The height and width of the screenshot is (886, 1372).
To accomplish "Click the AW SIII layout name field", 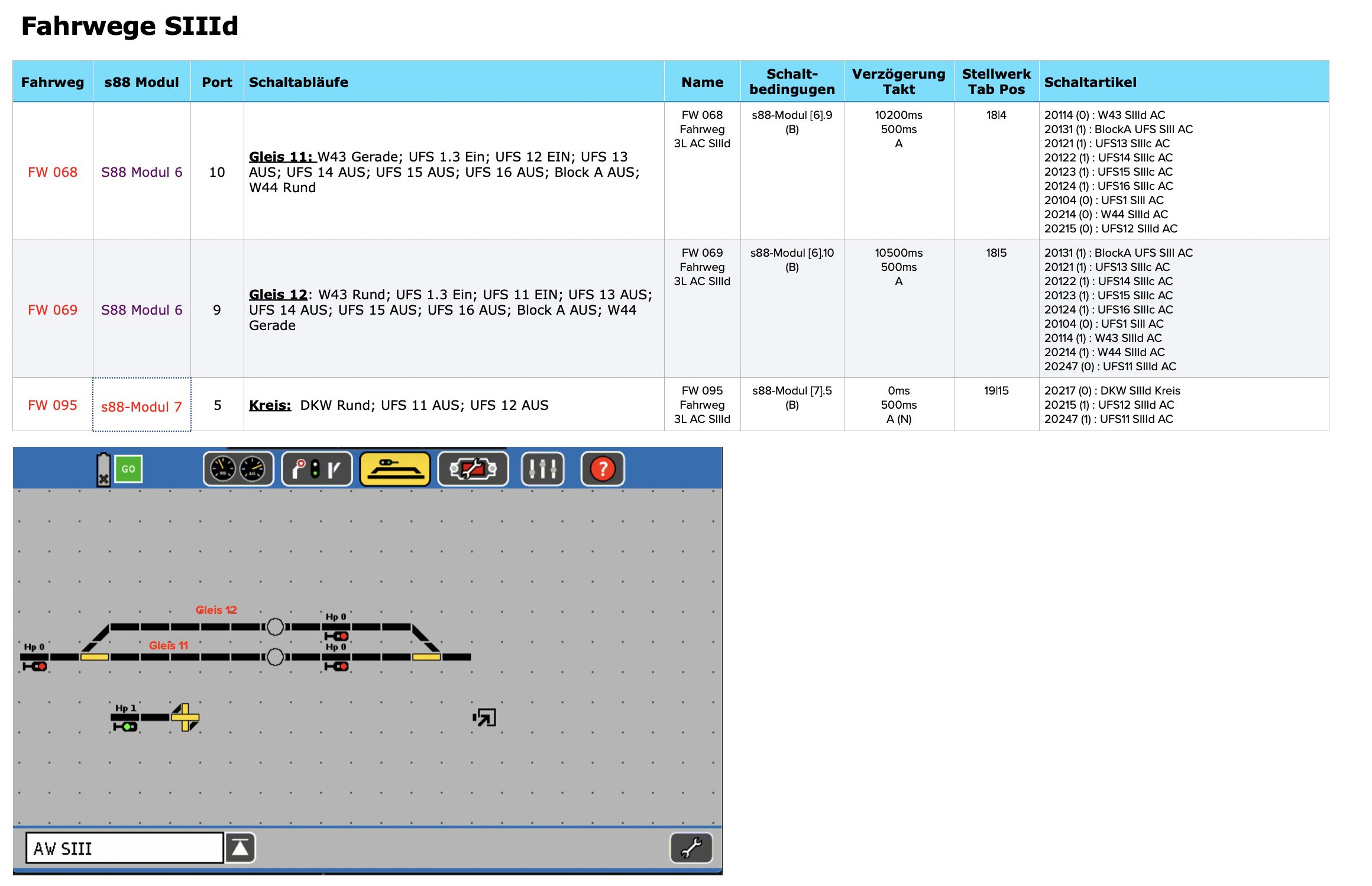I will 124,848.
